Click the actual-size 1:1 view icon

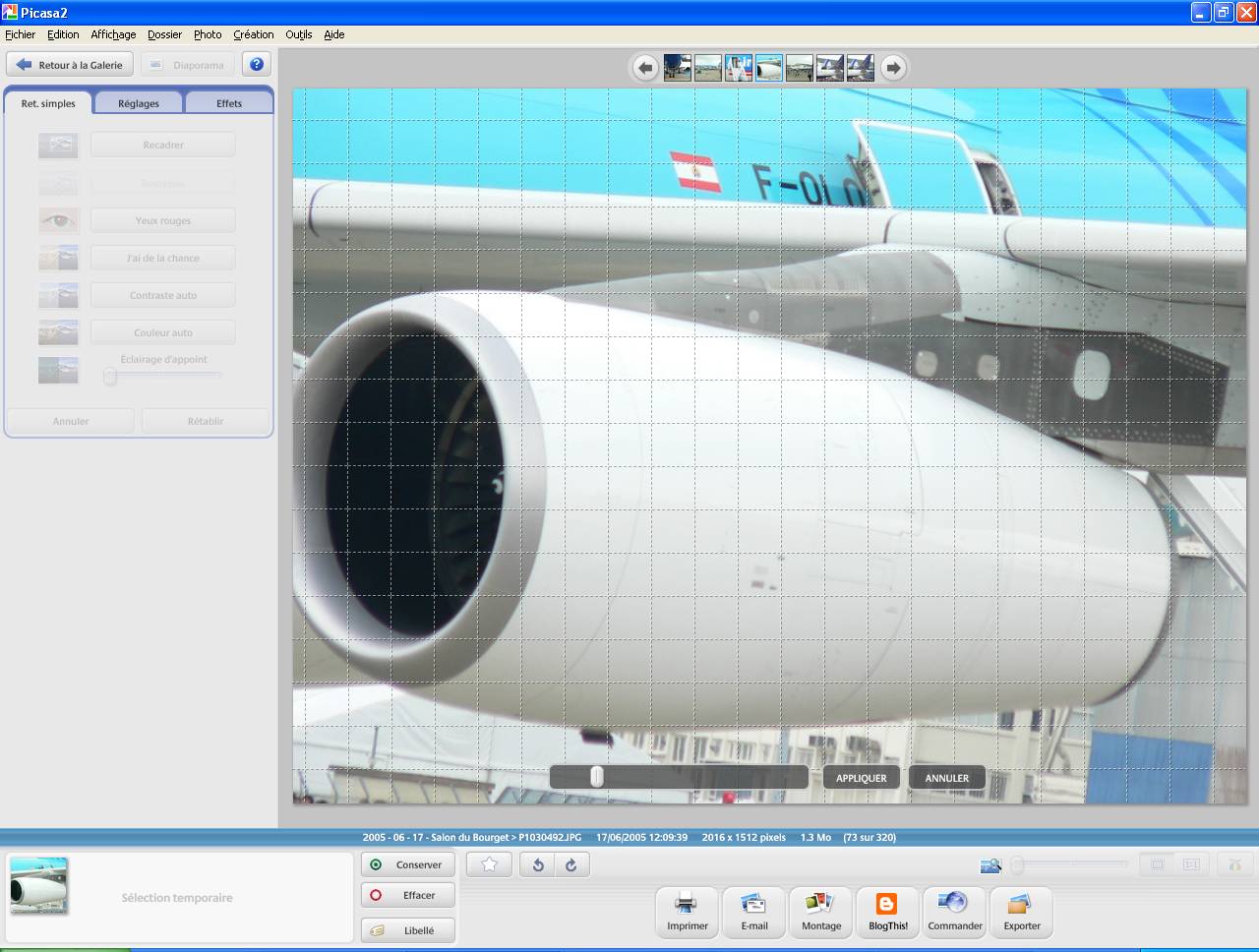coord(1191,864)
